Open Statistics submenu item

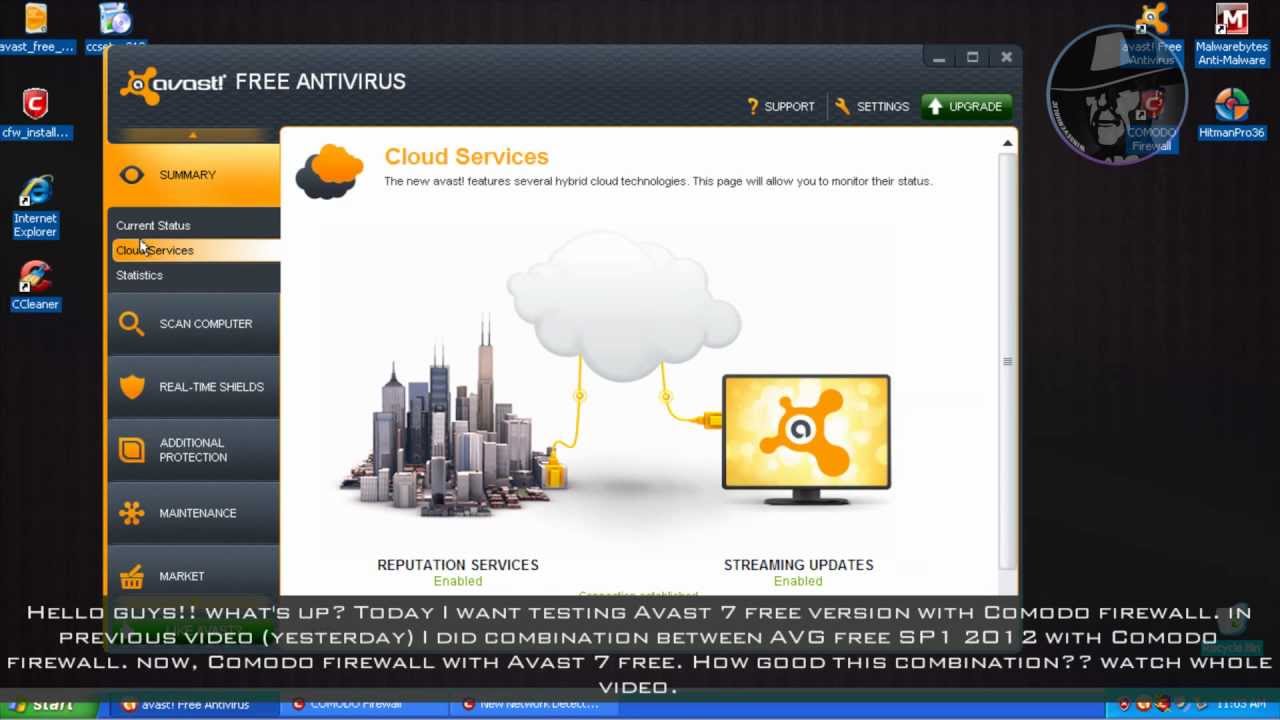coord(139,275)
